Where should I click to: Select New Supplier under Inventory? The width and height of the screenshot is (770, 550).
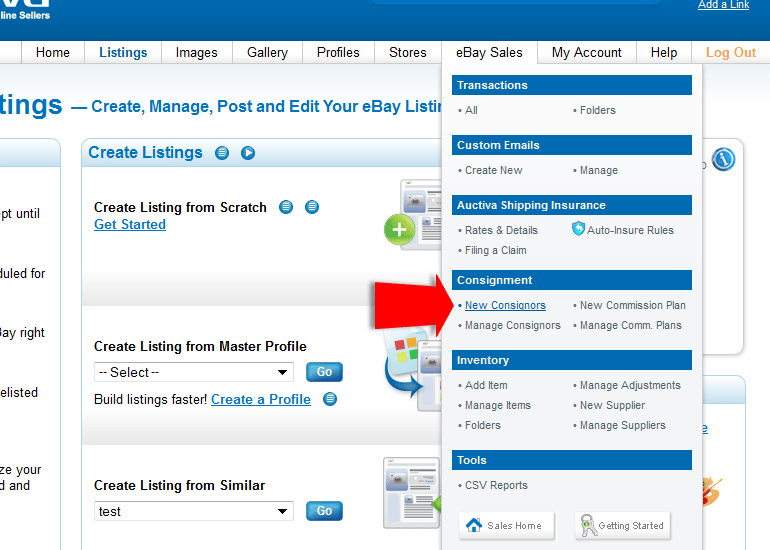pos(612,406)
